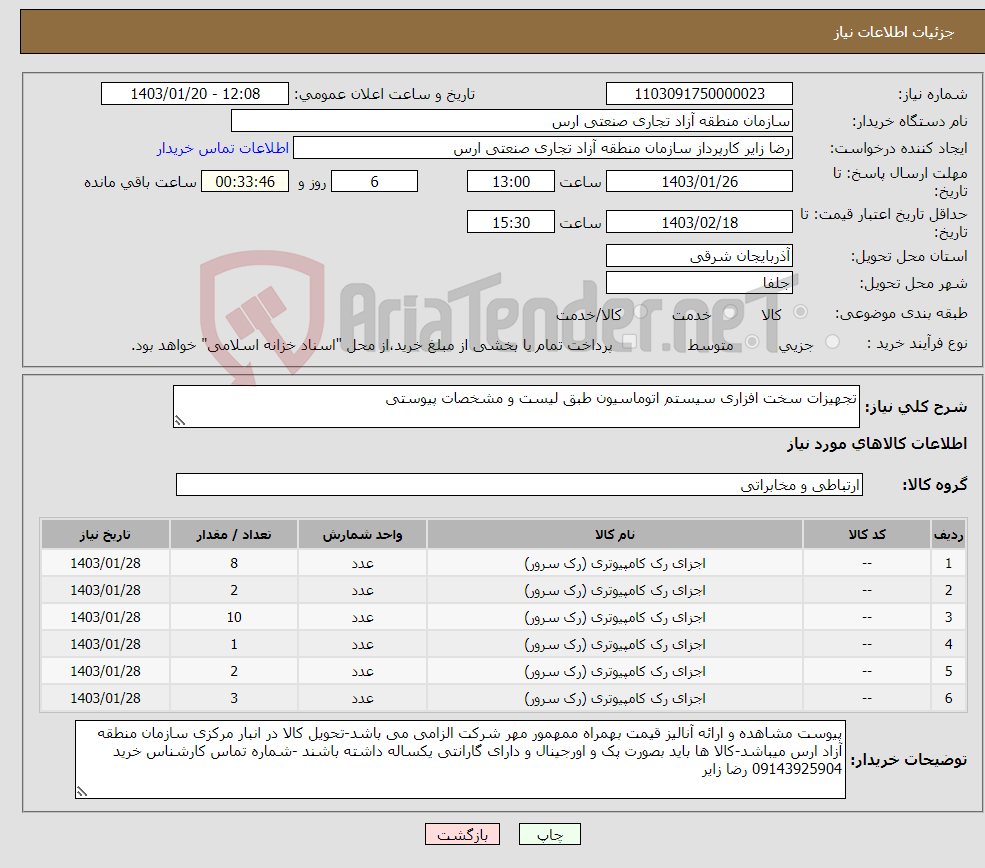Select the متوسط purchase type radio
Viewport: 985px width, 868px height.
point(752,342)
